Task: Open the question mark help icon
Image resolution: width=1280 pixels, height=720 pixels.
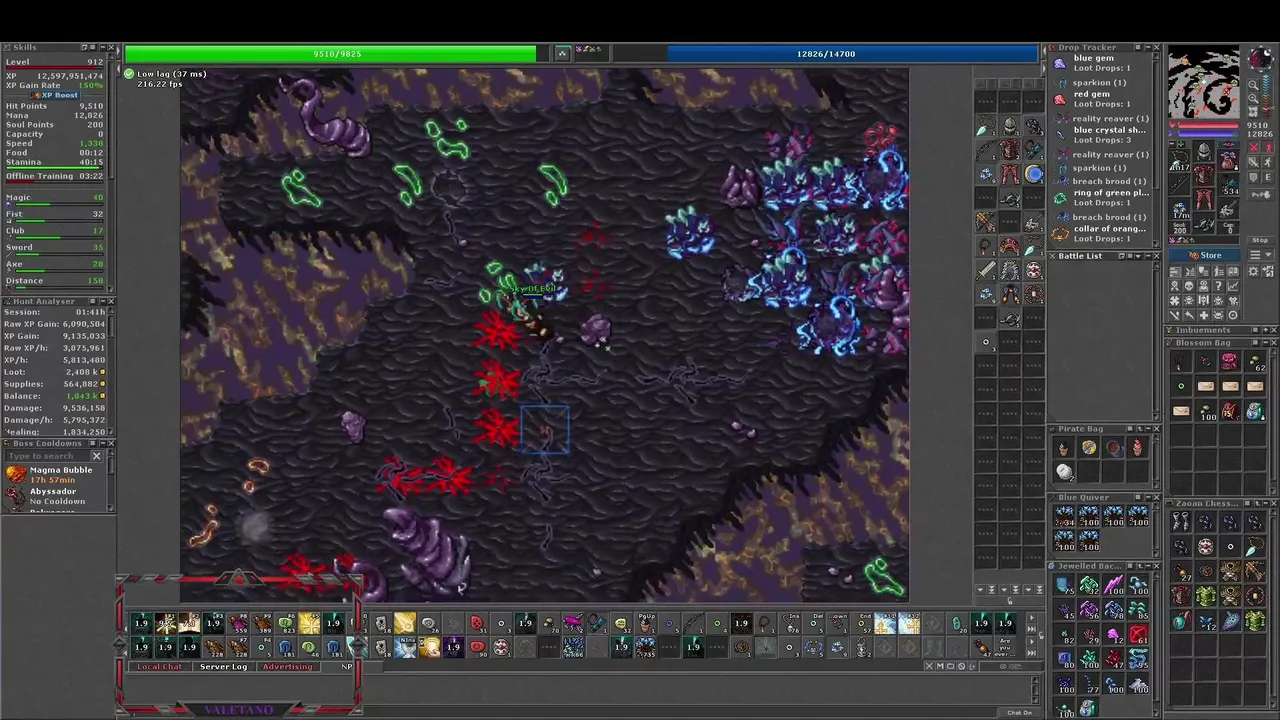Action: click(x=1218, y=286)
